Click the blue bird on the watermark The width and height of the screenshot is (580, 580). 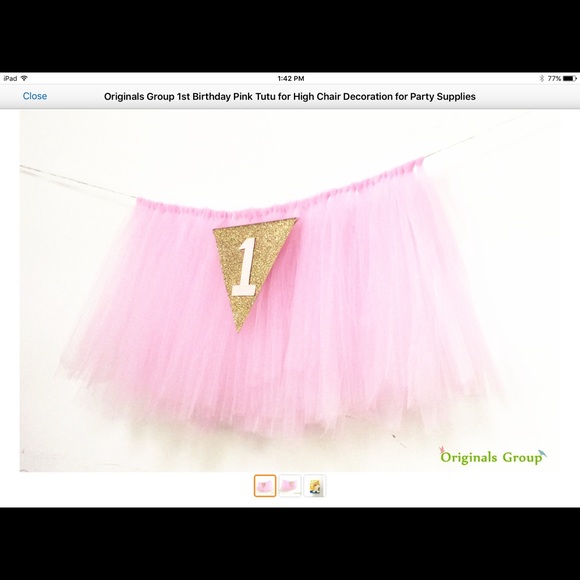coord(543,453)
